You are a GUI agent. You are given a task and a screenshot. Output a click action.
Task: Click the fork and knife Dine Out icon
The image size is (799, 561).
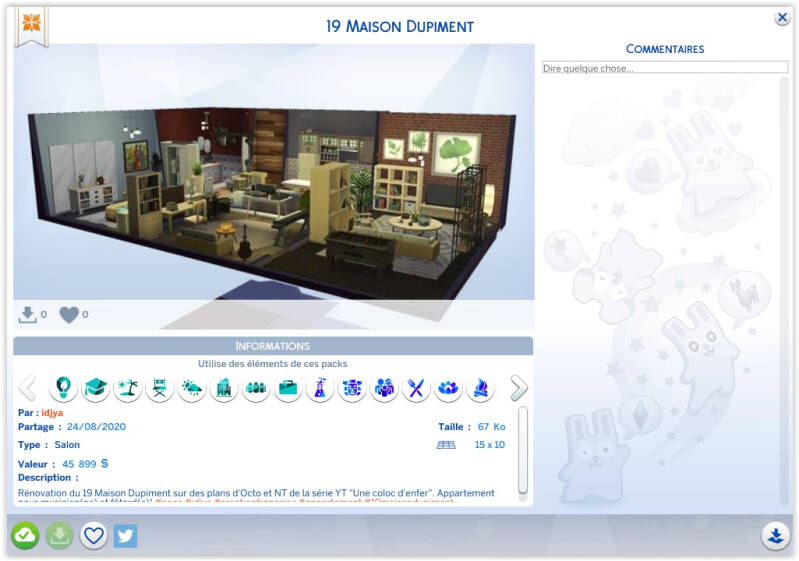416,388
